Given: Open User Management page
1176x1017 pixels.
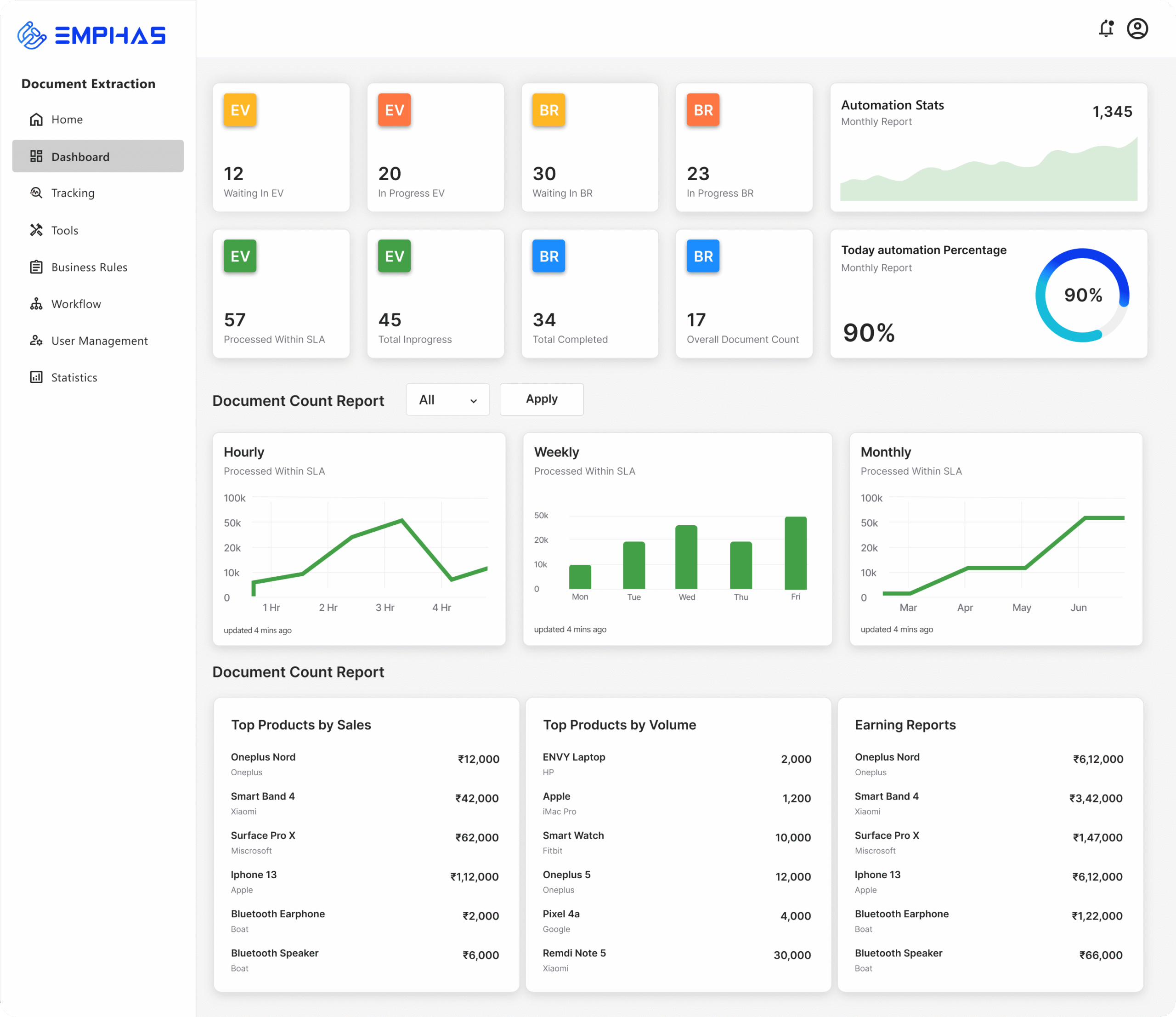Looking at the screenshot, I should click(98, 341).
